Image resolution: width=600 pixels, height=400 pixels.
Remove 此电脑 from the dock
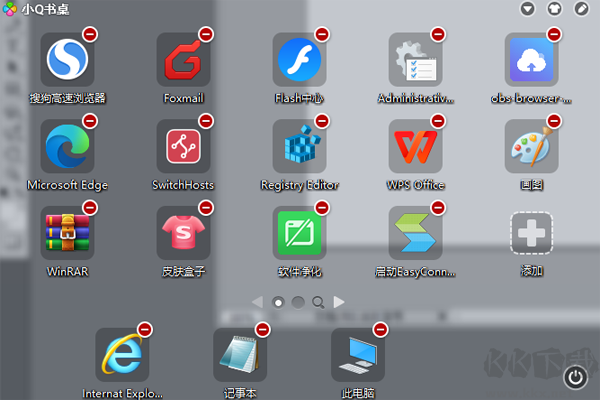(381, 330)
